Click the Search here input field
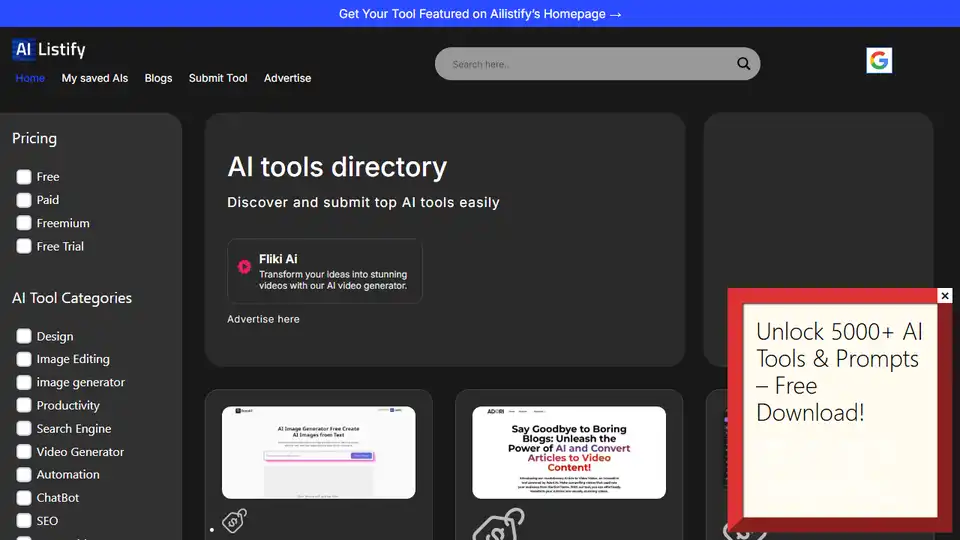 (585, 64)
